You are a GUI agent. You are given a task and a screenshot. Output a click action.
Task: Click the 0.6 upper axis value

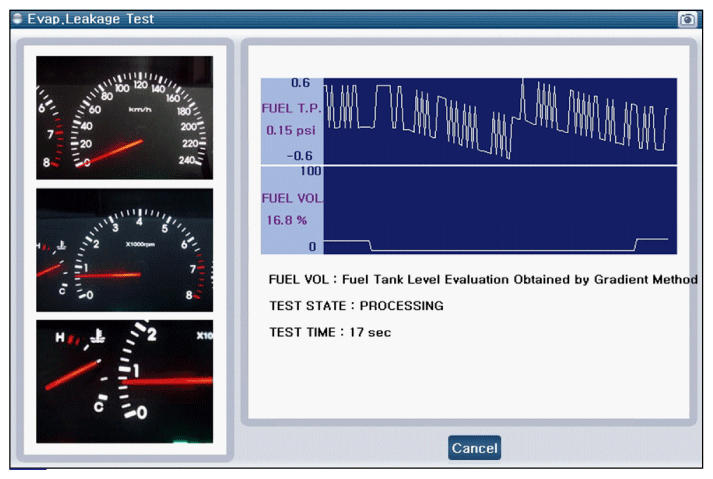click(x=301, y=84)
